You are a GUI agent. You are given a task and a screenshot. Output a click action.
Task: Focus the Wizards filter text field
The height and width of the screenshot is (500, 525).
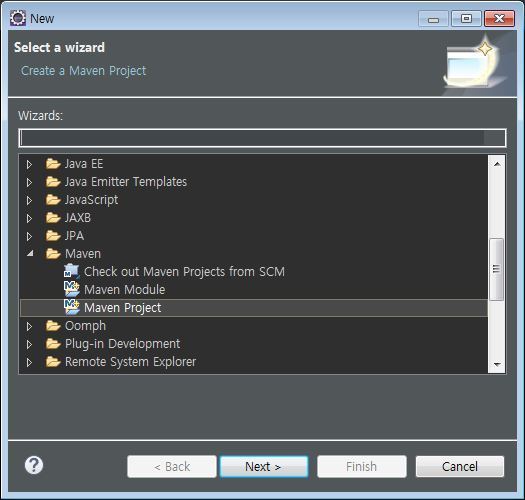[262, 138]
